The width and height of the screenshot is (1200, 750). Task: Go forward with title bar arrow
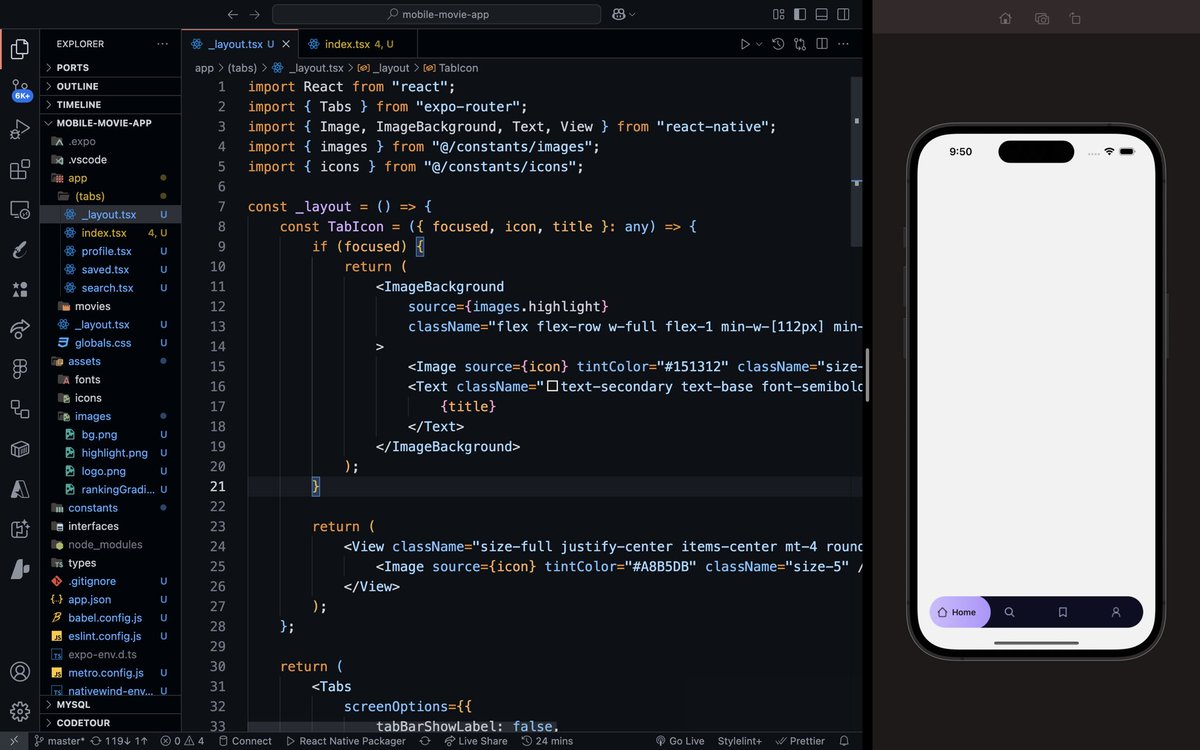pos(254,14)
